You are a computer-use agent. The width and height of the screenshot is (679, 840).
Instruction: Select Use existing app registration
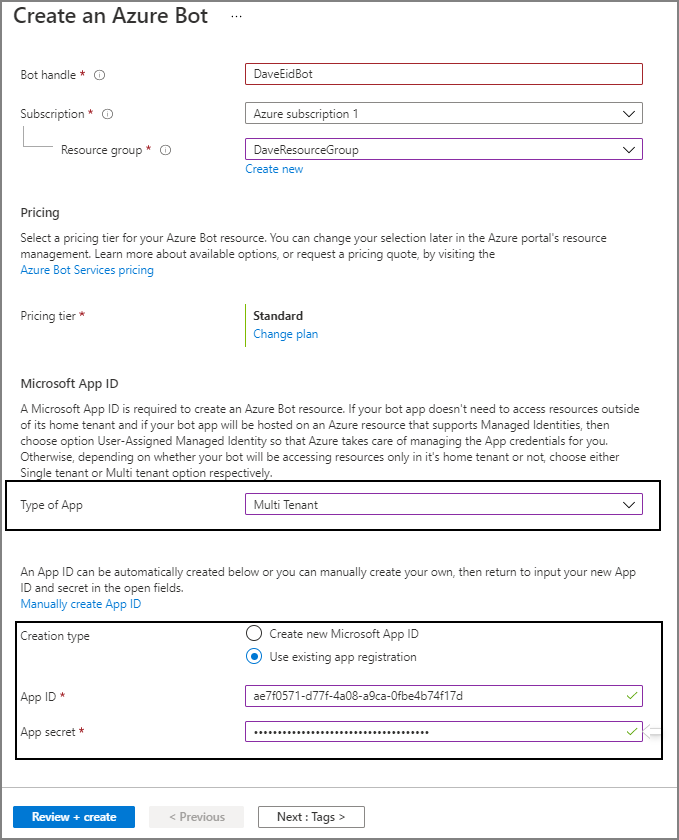click(x=255, y=655)
